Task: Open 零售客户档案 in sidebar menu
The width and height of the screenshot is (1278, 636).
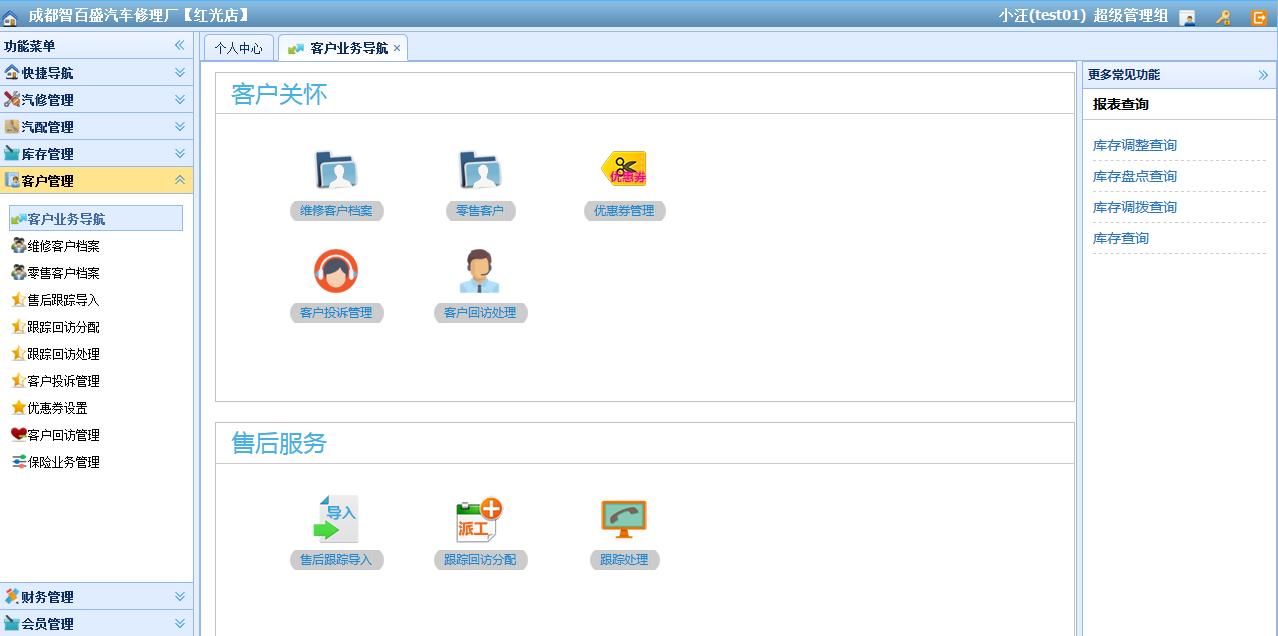Action: point(63,272)
